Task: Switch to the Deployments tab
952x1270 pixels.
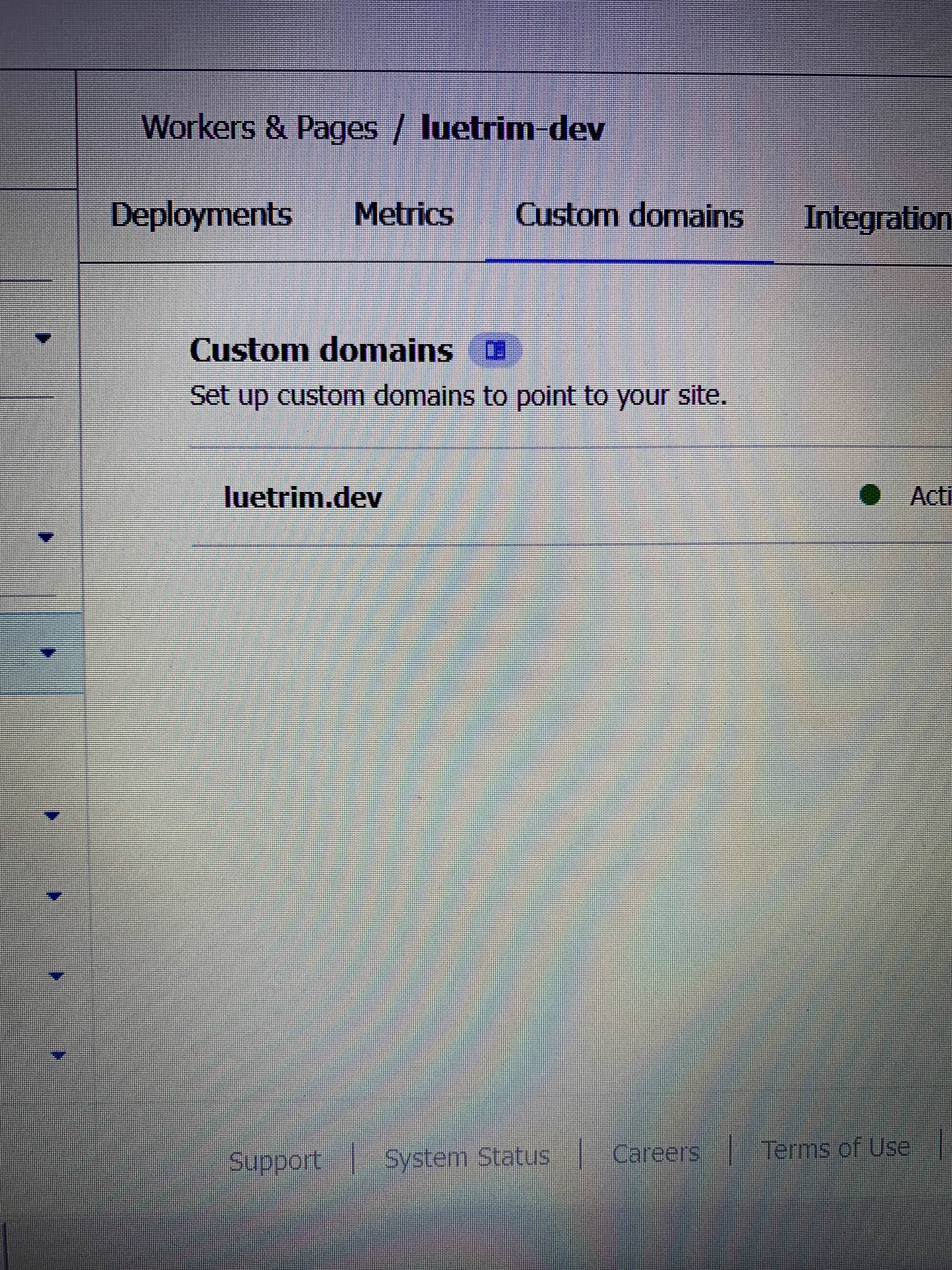Action: click(x=201, y=215)
